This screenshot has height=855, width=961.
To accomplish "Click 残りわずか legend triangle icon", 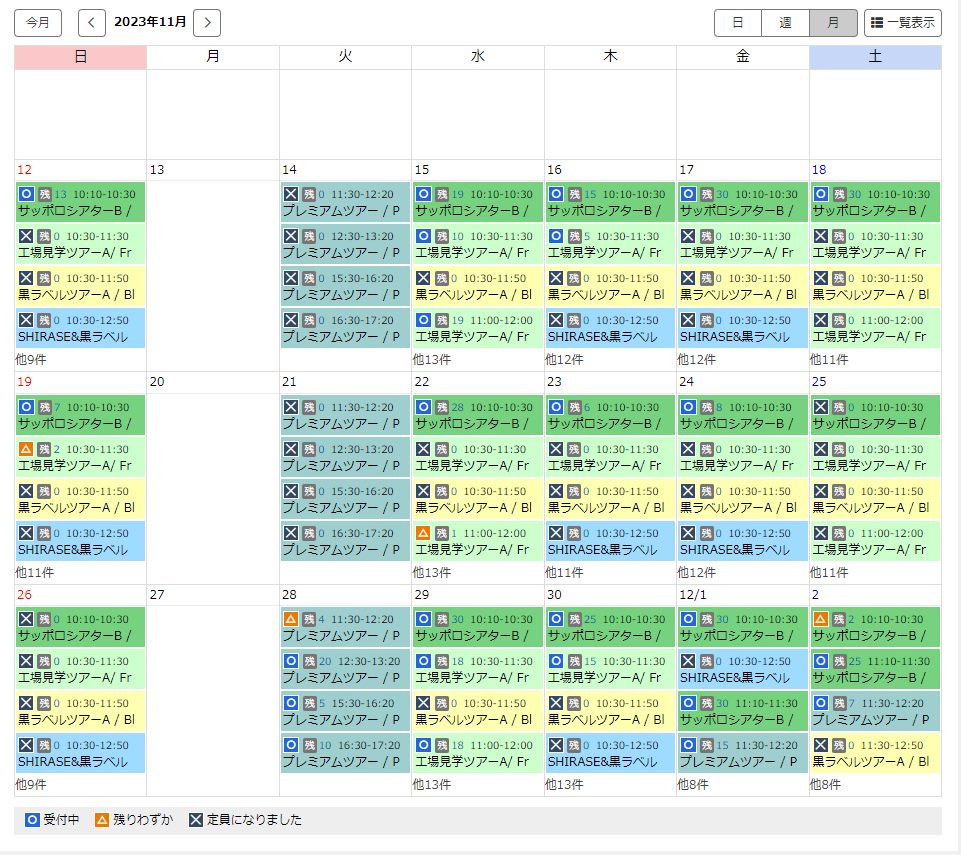I will tap(102, 820).
